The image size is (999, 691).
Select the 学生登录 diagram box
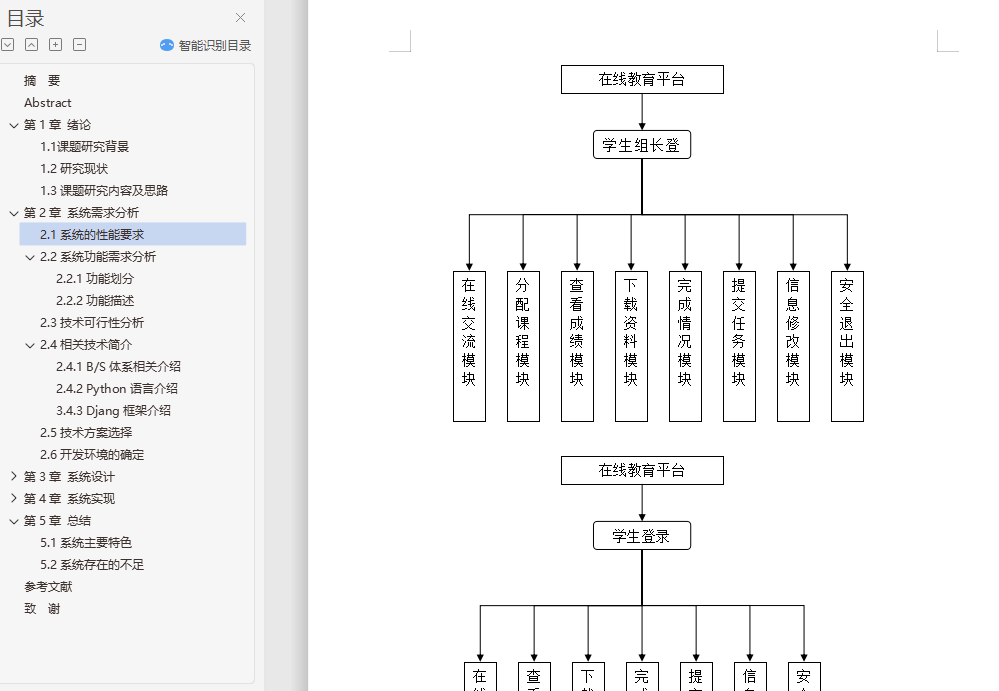pos(642,536)
